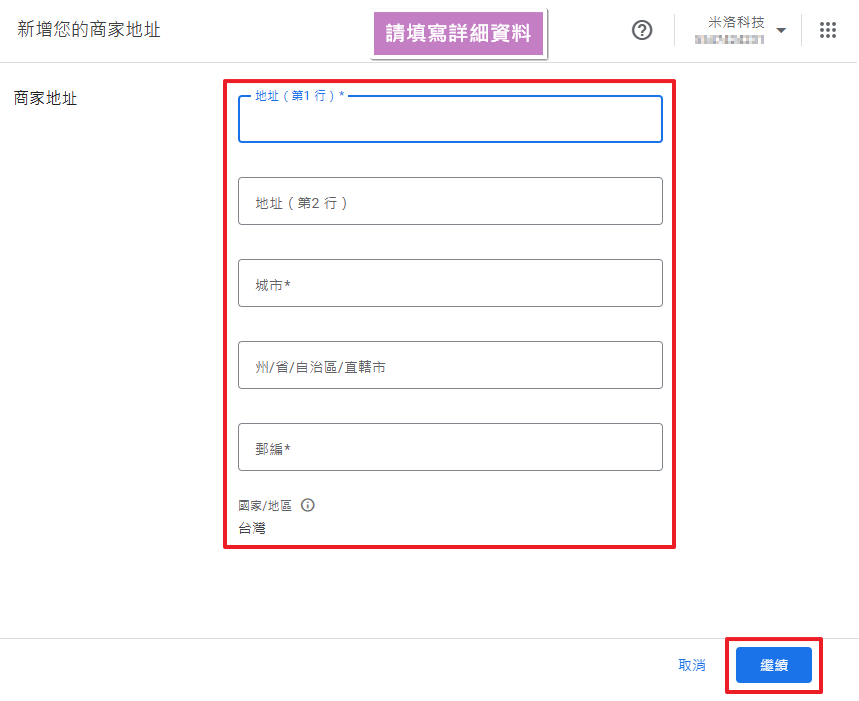
Task: Click the orange highlighted 州 character
Action: 262,367
